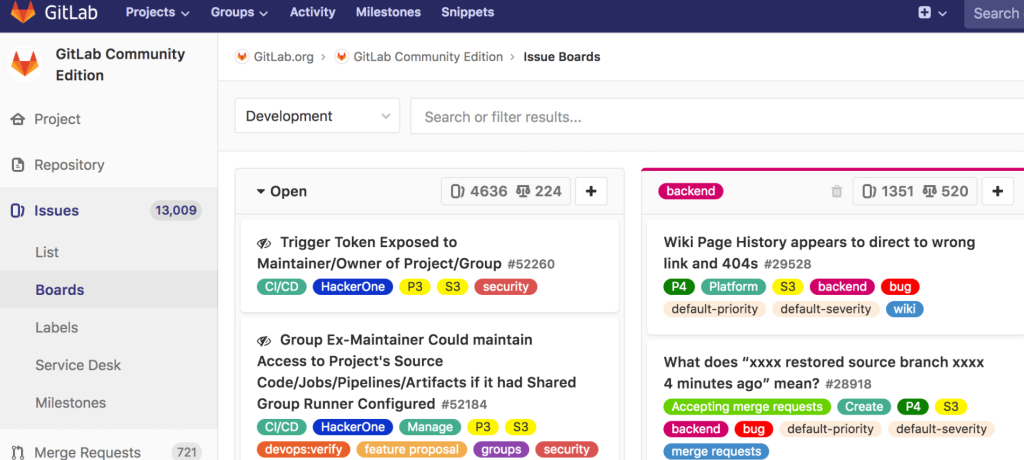Click the Project home icon in sidebar
The width and height of the screenshot is (1024, 460).
point(18,119)
